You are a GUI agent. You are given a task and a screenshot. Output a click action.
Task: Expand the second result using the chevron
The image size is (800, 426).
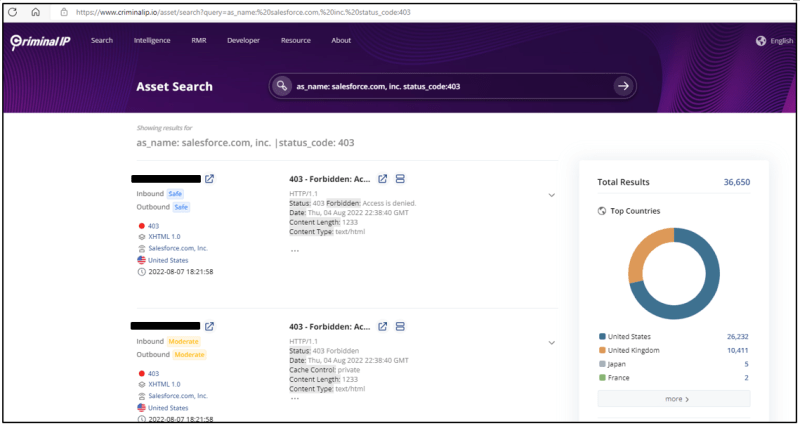pos(552,343)
